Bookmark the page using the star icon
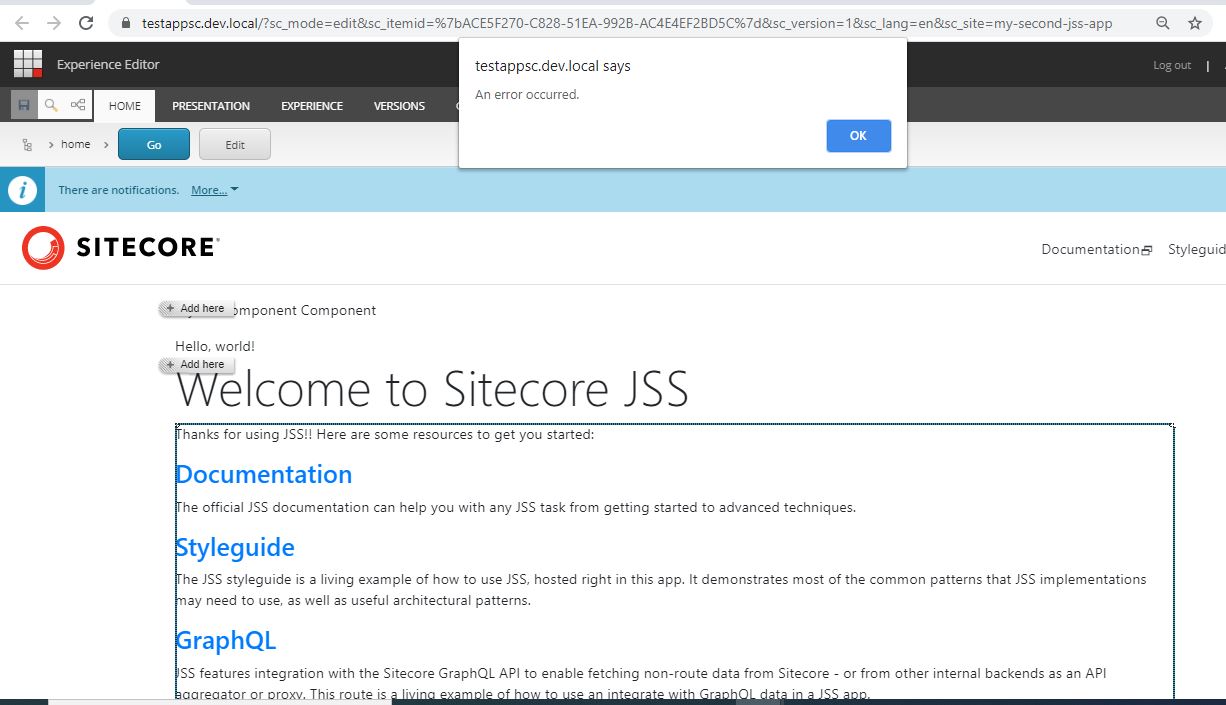Viewport: 1226px width, 705px height. 1195,22
